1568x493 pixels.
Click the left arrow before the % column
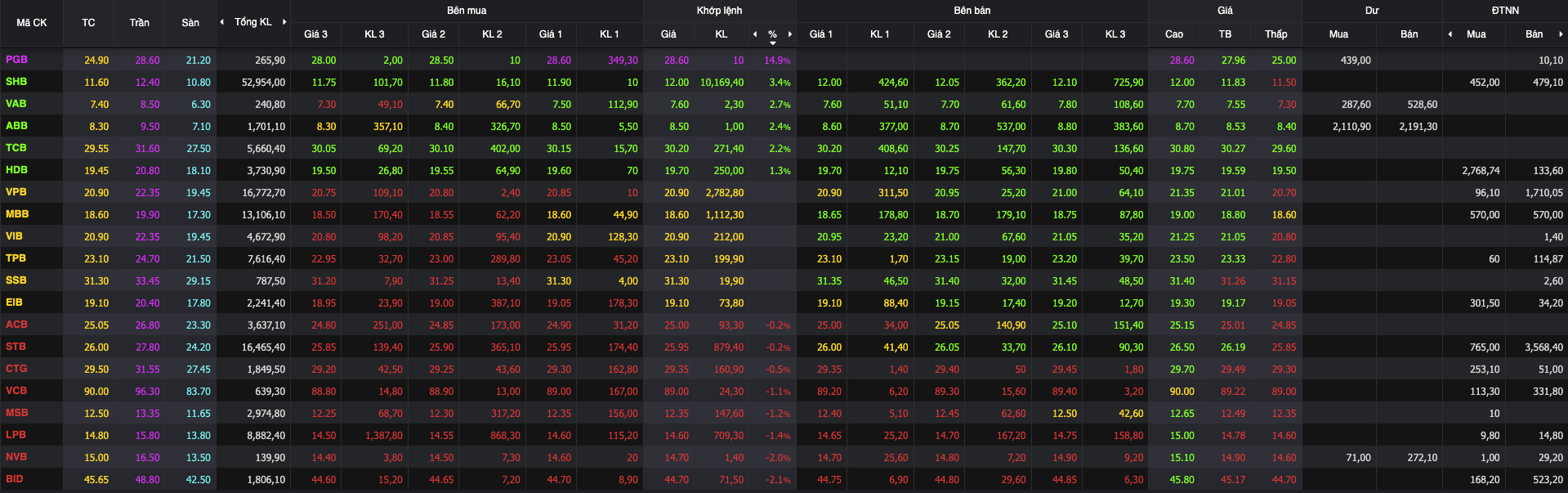point(755,34)
